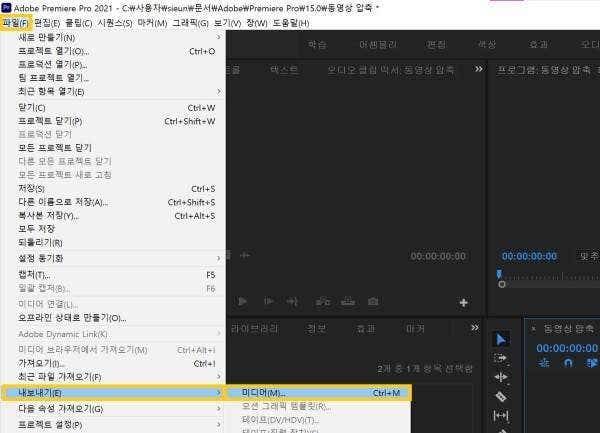Open the 시퀀스(S) menu
This screenshot has width=600, height=433.
[115, 23]
